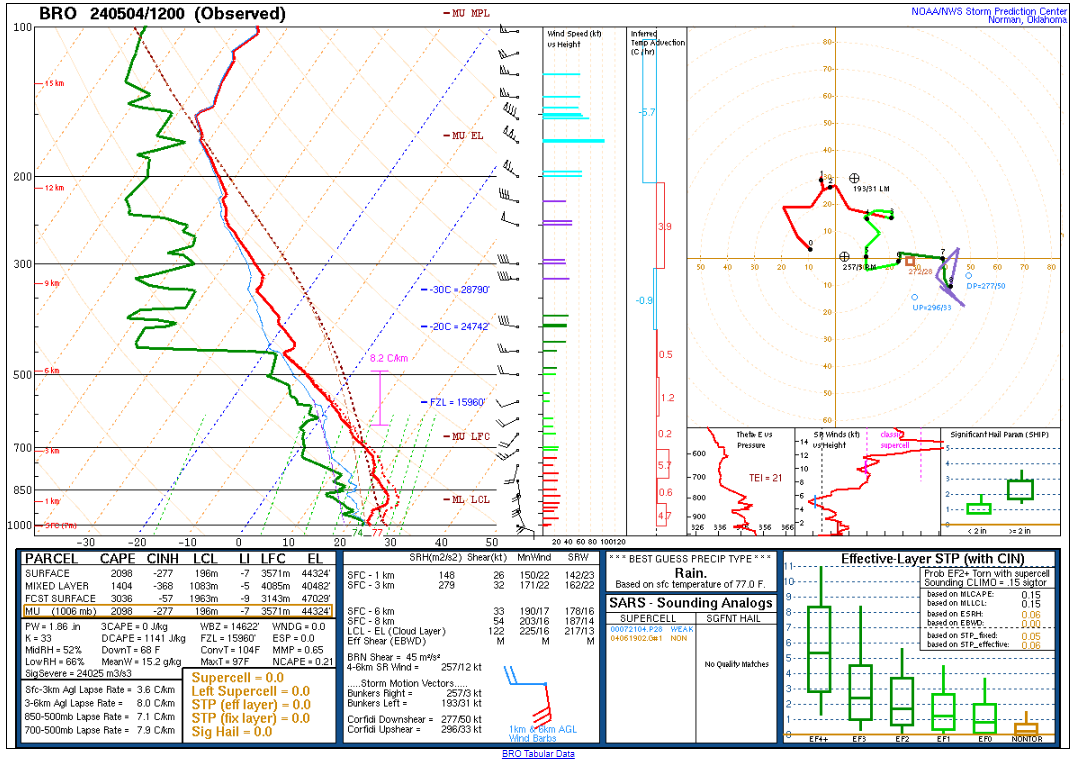
Task: Click the EF4+ box plot in STP chart
Action: click(819, 648)
